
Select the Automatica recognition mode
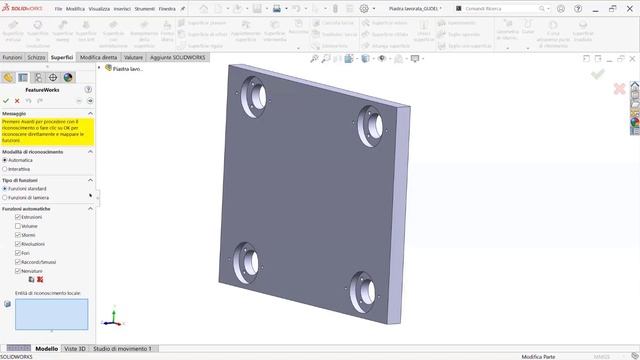[x=5, y=160]
